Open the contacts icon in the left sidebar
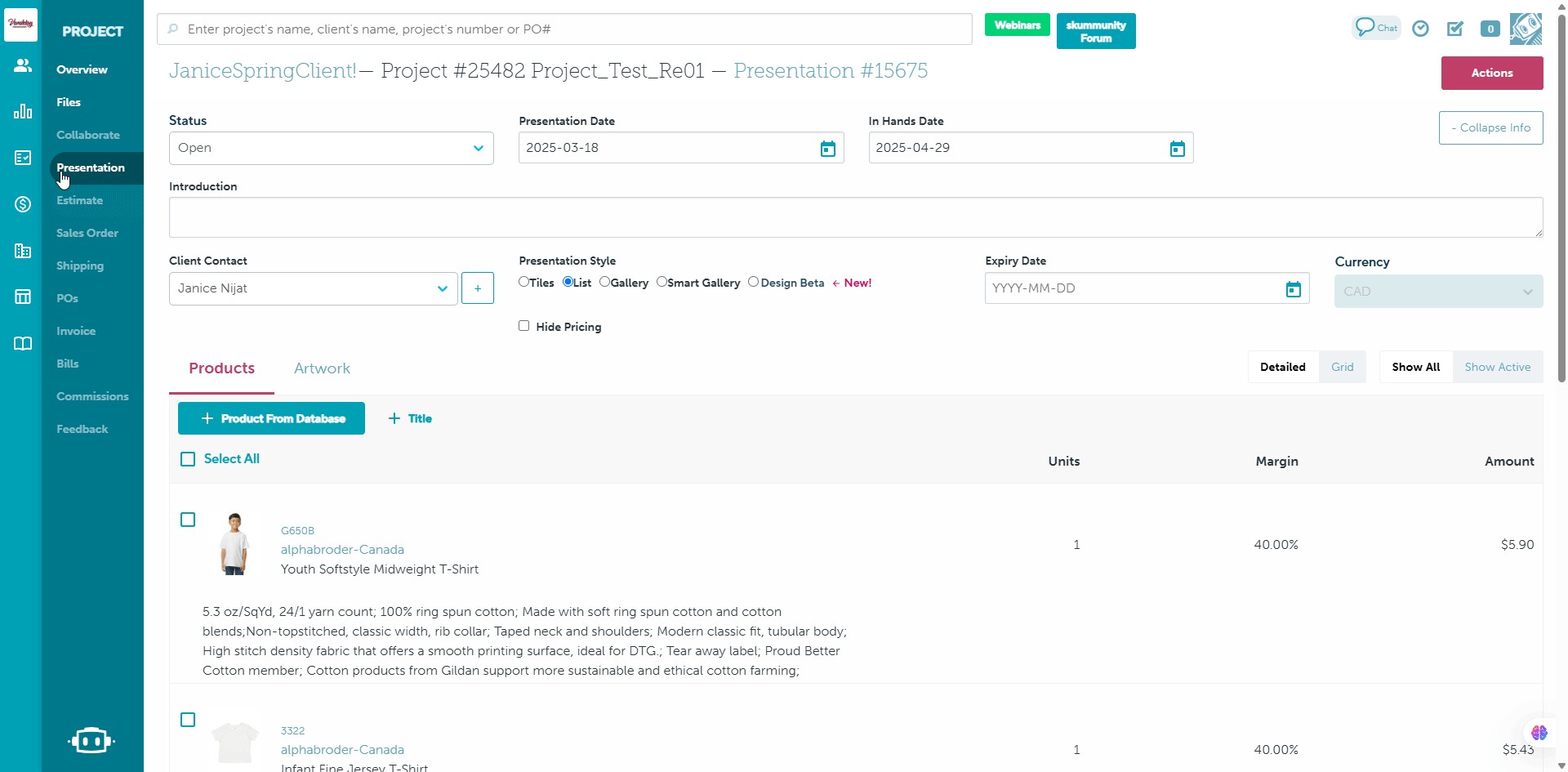The image size is (1568, 772). [22, 65]
